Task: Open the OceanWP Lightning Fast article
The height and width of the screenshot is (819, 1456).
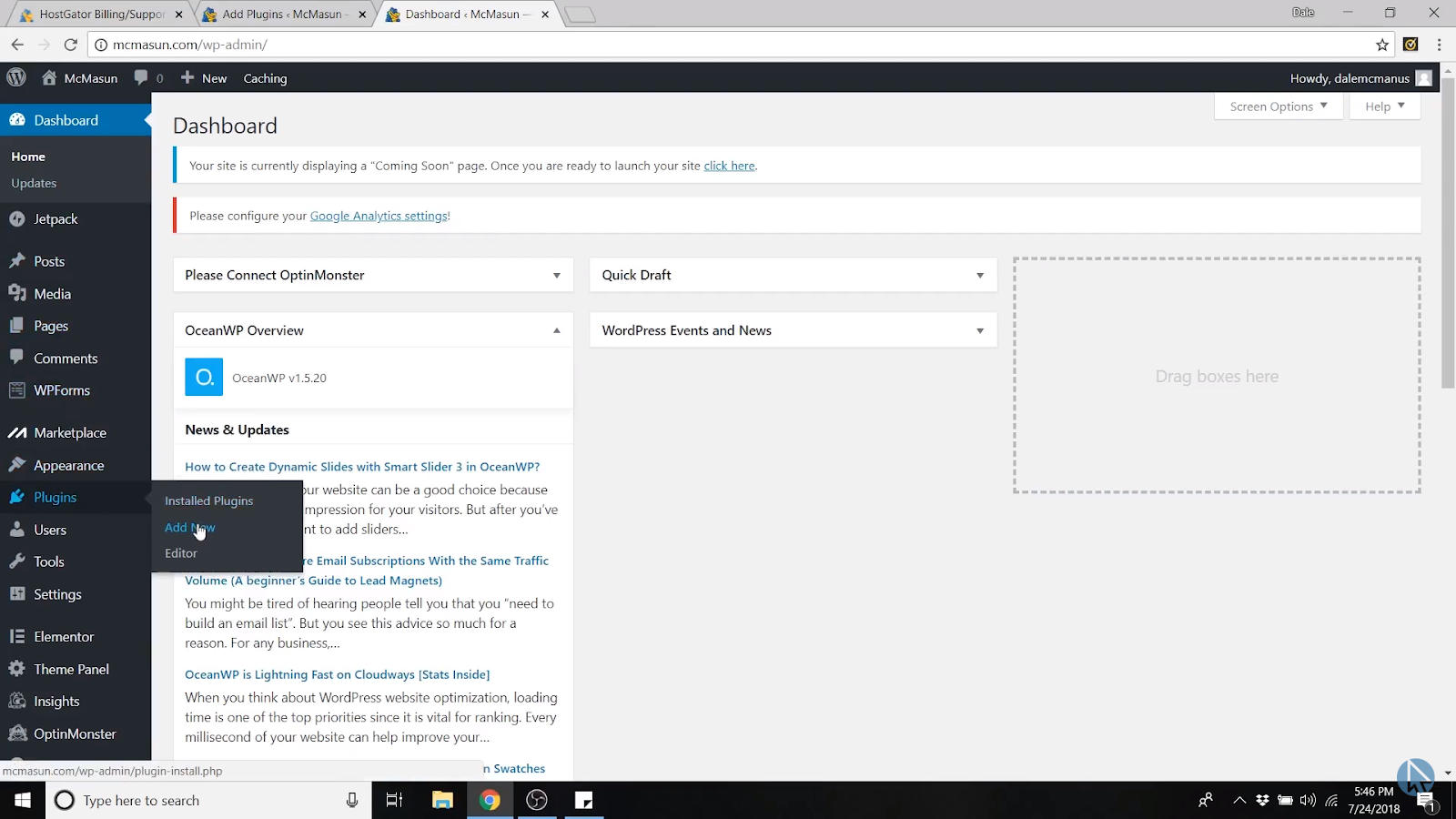Action: [338, 674]
